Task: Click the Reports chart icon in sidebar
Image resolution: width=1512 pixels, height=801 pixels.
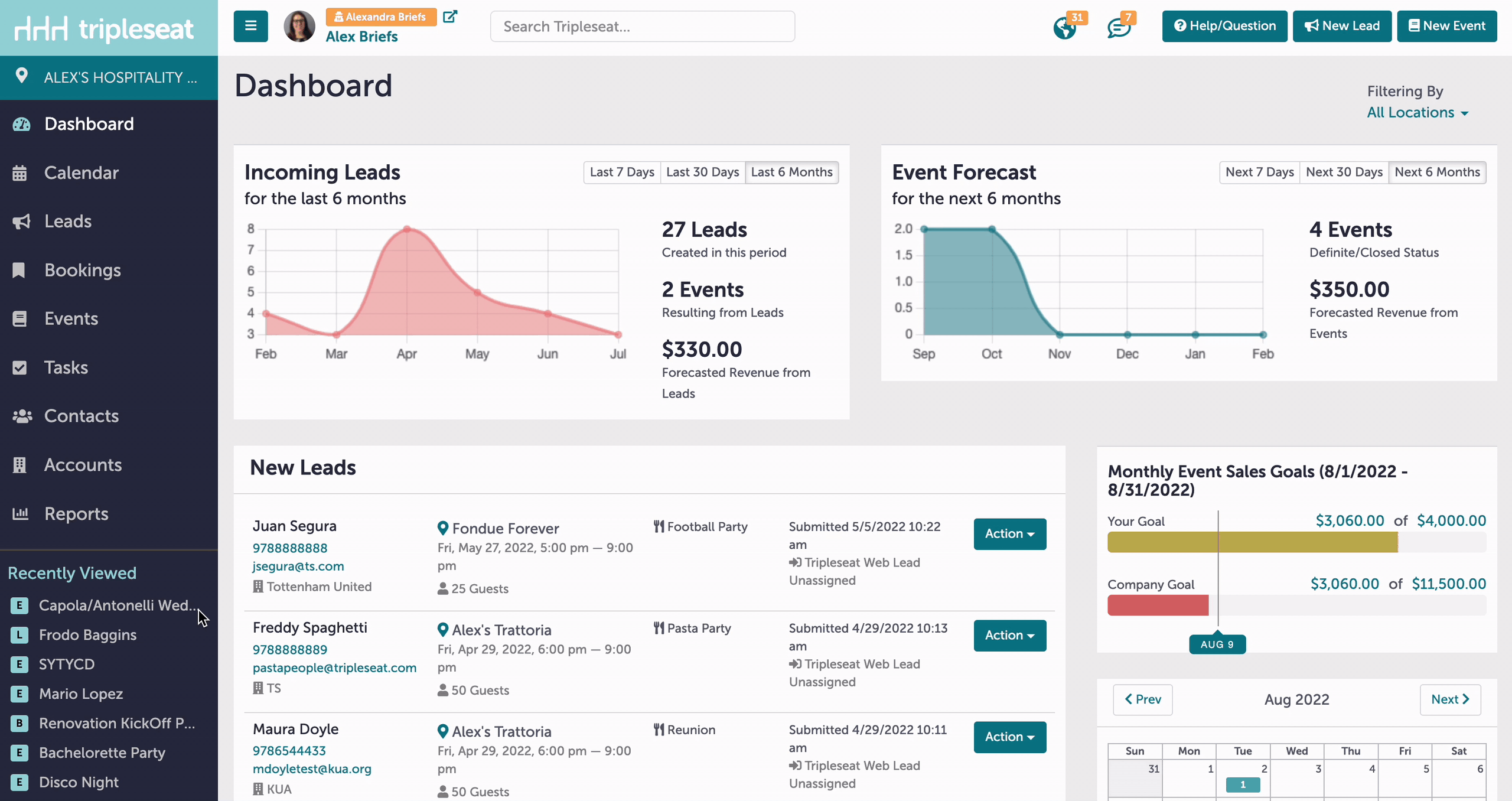Action: pyautogui.click(x=21, y=513)
